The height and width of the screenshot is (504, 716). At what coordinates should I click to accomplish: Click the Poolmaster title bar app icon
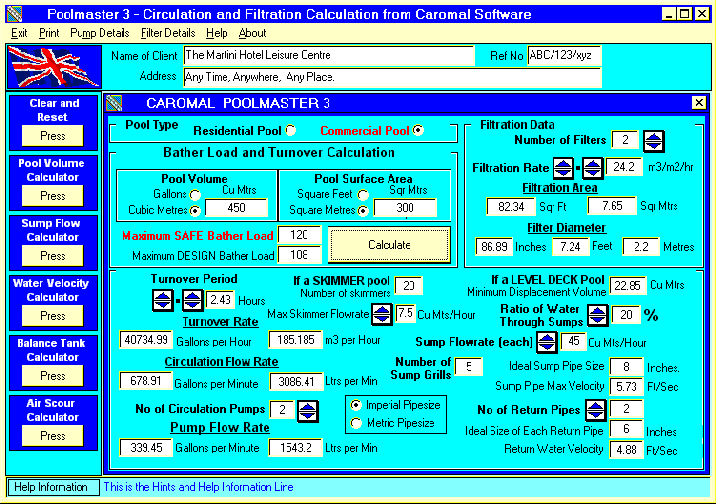pos(15,15)
